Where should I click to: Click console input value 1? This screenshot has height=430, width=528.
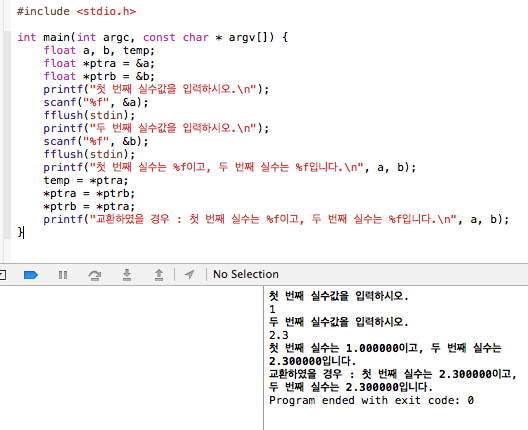pyautogui.click(x=272, y=309)
